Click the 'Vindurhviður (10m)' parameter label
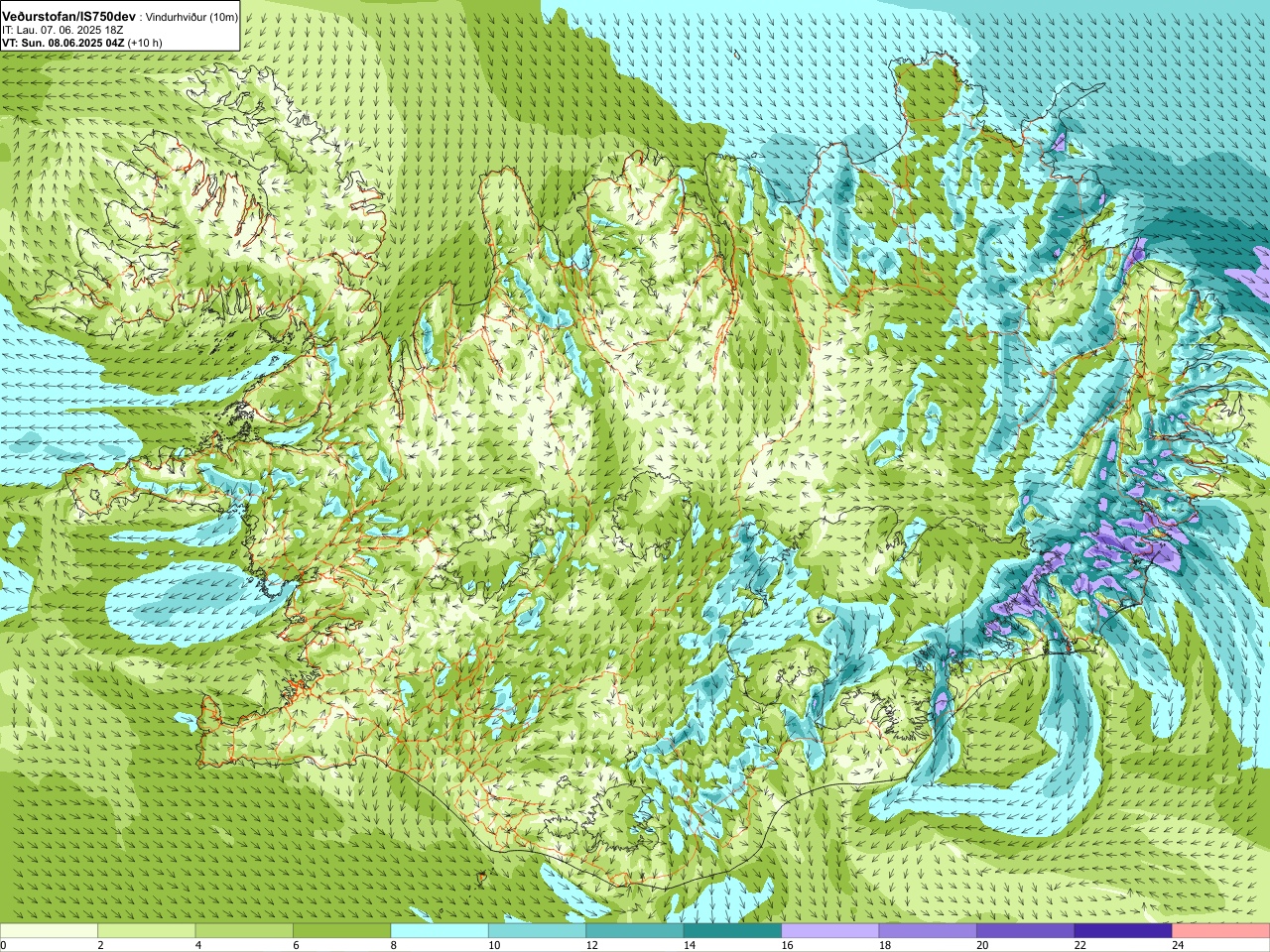This screenshot has width=1270, height=952. [191, 18]
